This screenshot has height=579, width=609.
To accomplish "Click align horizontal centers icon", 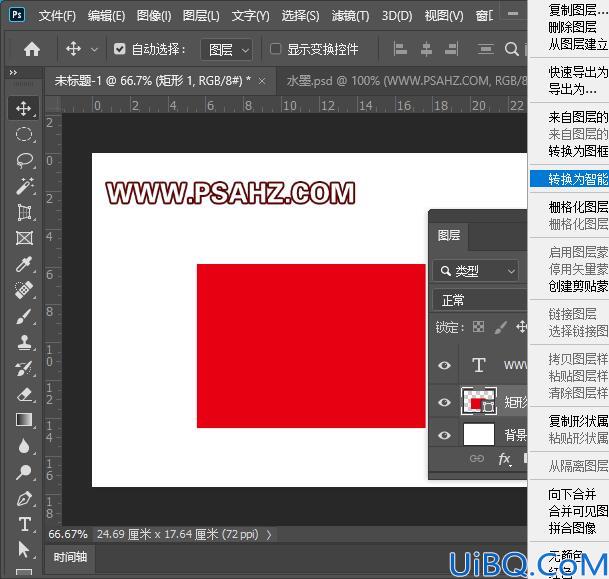I will coord(426,49).
